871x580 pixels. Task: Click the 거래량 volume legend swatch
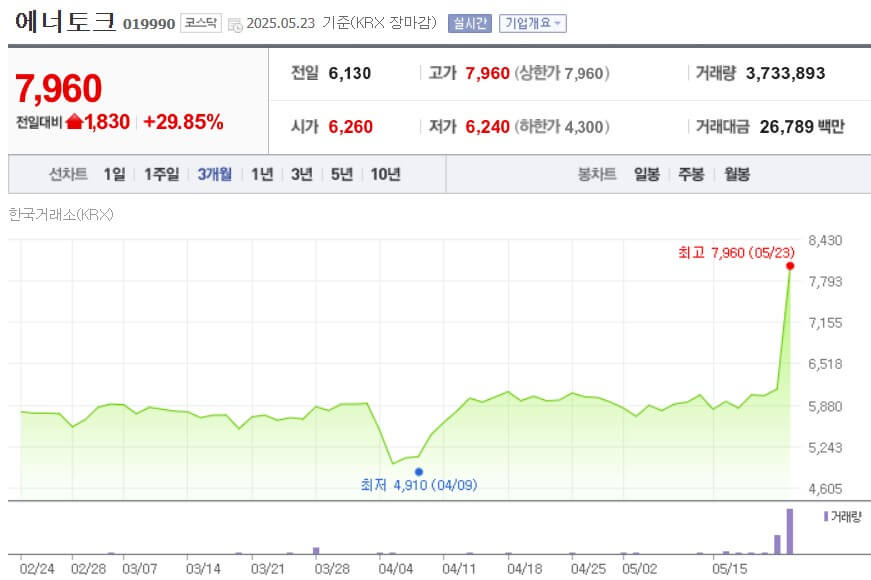[826, 517]
